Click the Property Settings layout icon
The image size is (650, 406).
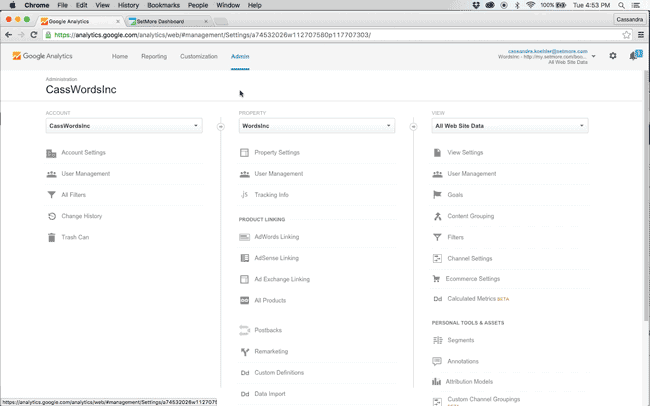coord(245,153)
